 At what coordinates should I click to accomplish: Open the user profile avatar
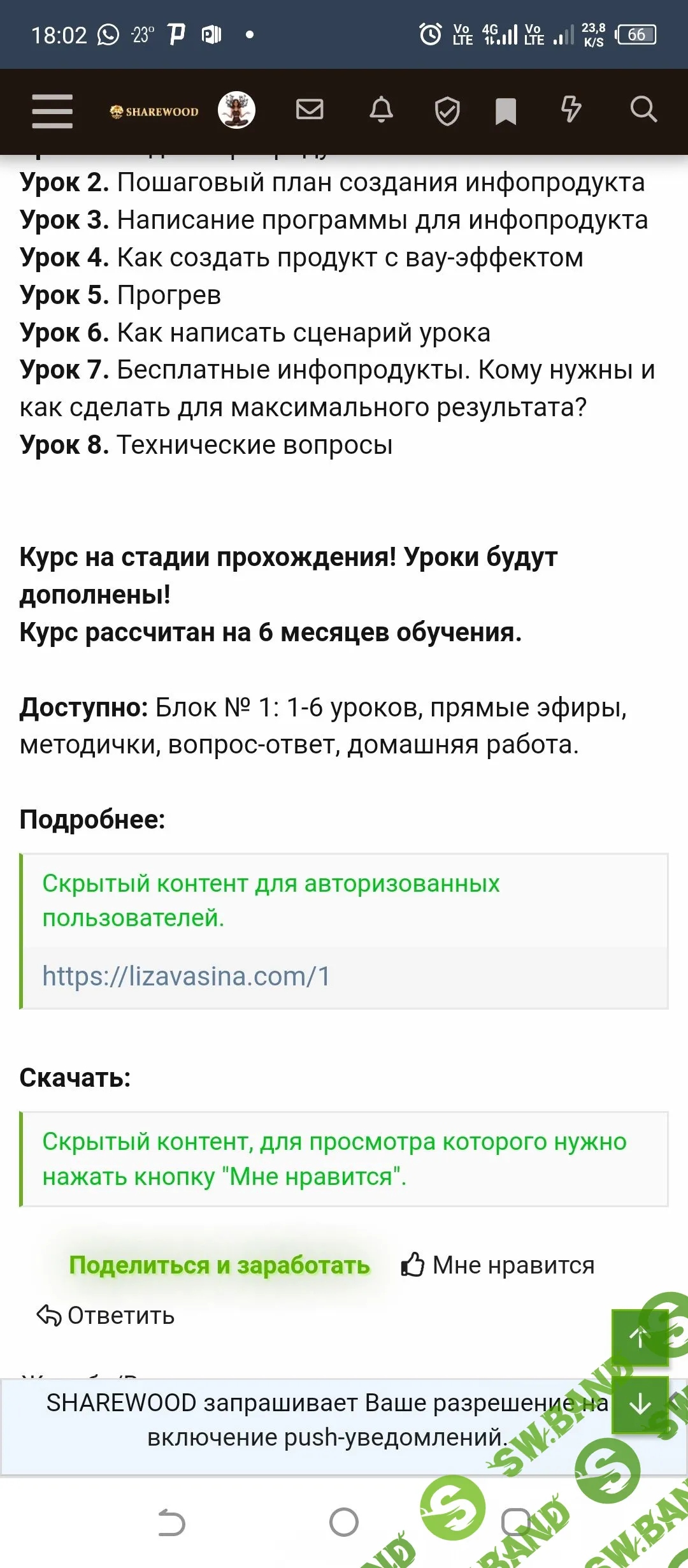coord(236,110)
